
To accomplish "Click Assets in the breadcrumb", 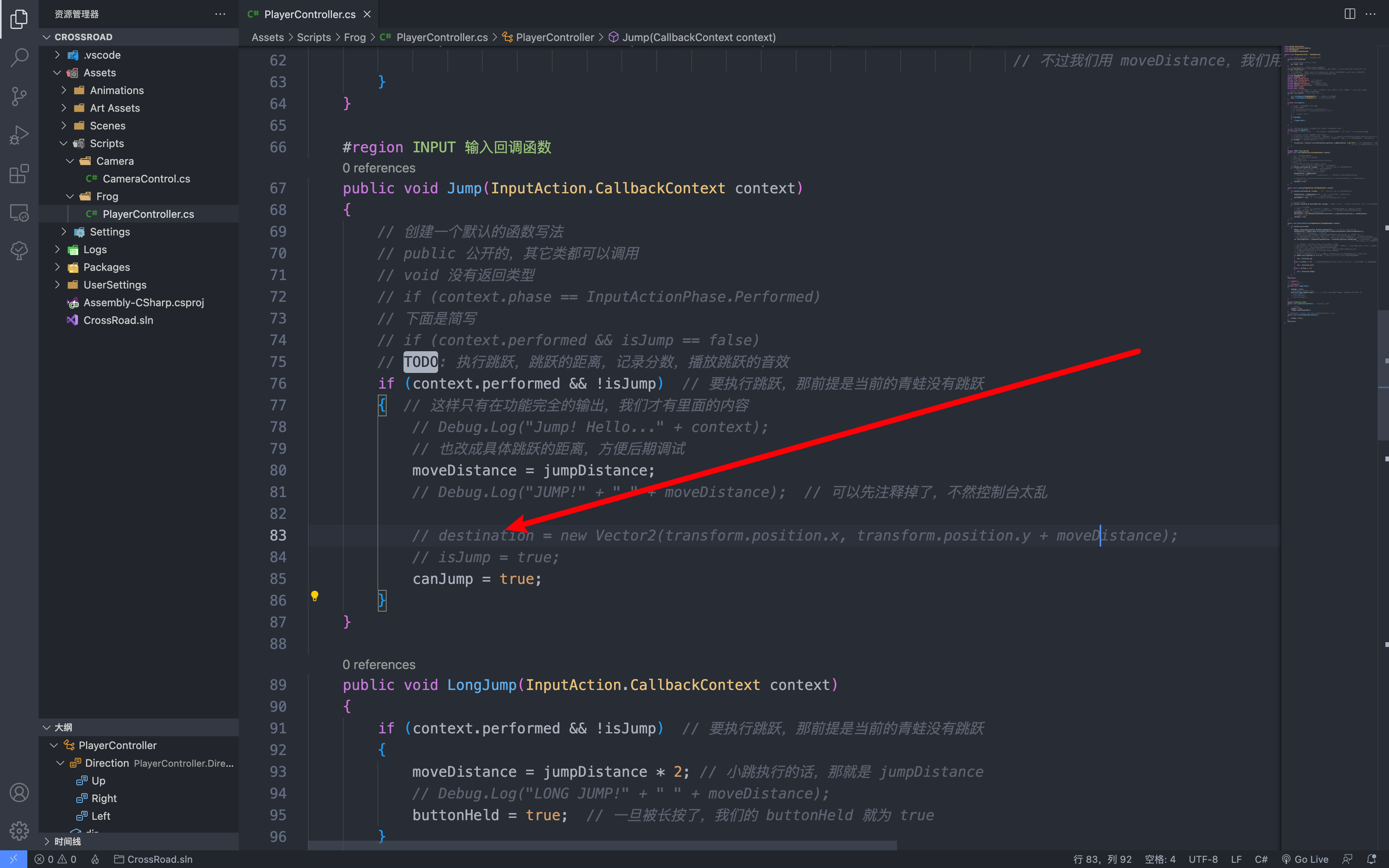I will coord(267,37).
